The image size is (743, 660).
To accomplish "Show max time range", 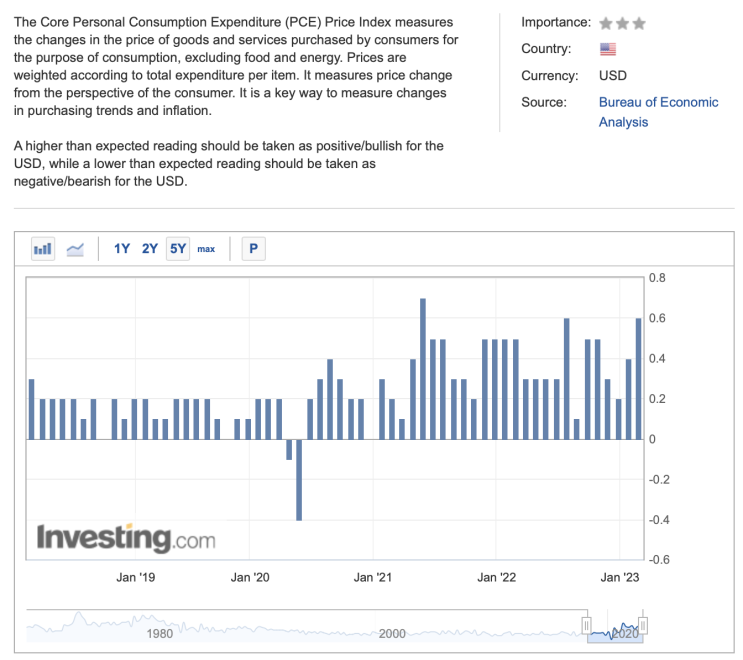I will [206, 249].
